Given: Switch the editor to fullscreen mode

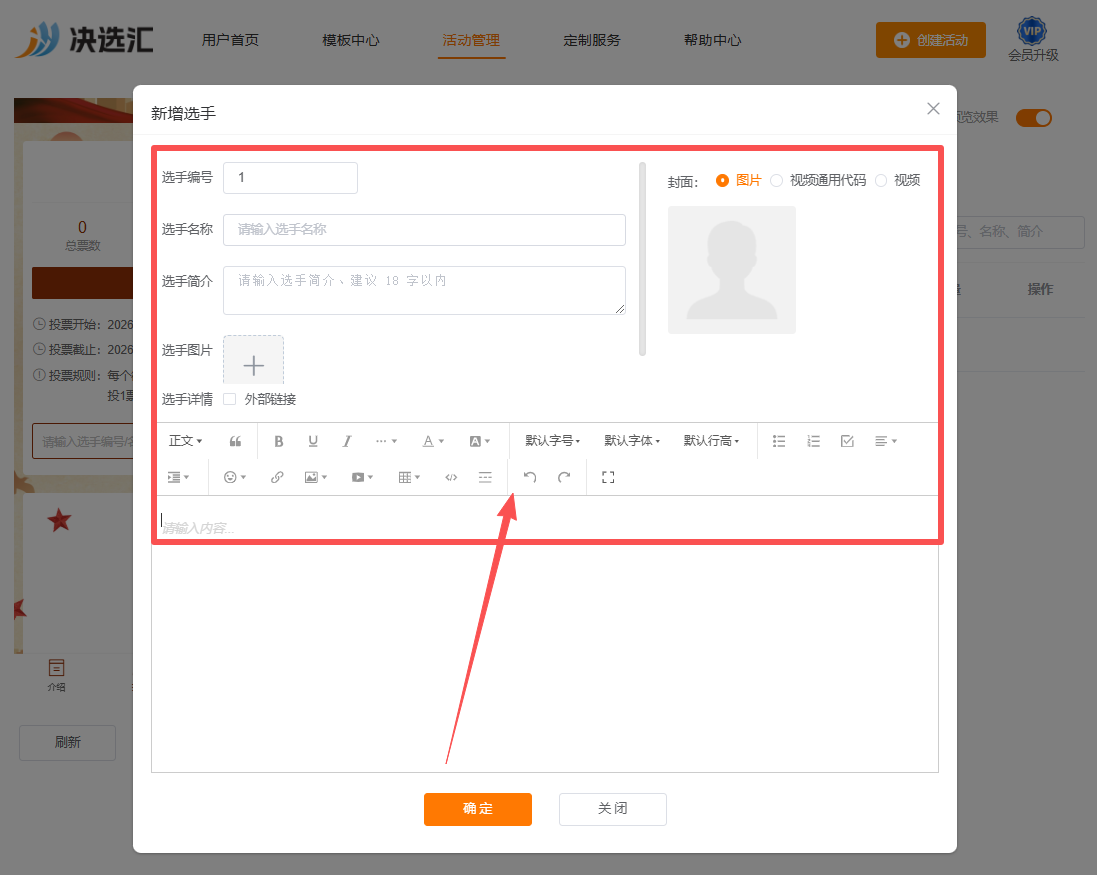Looking at the screenshot, I should (608, 477).
